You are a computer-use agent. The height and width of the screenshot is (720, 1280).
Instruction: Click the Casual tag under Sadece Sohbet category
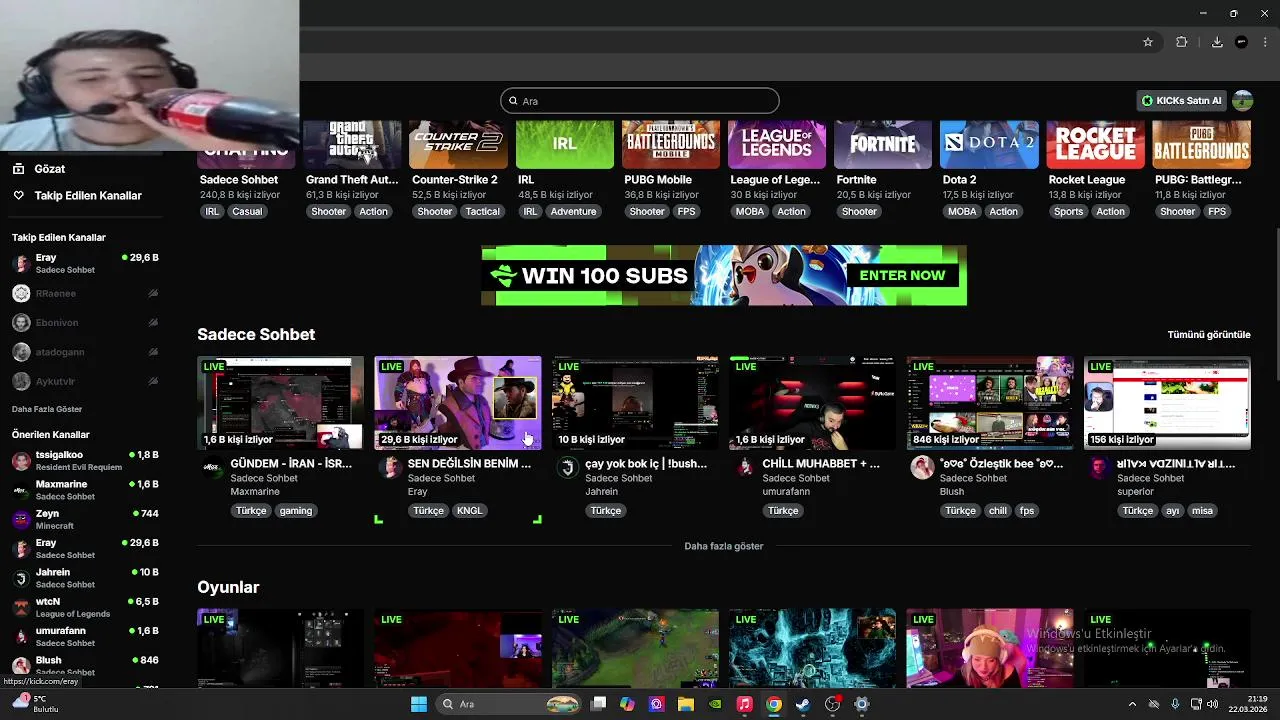[247, 211]
